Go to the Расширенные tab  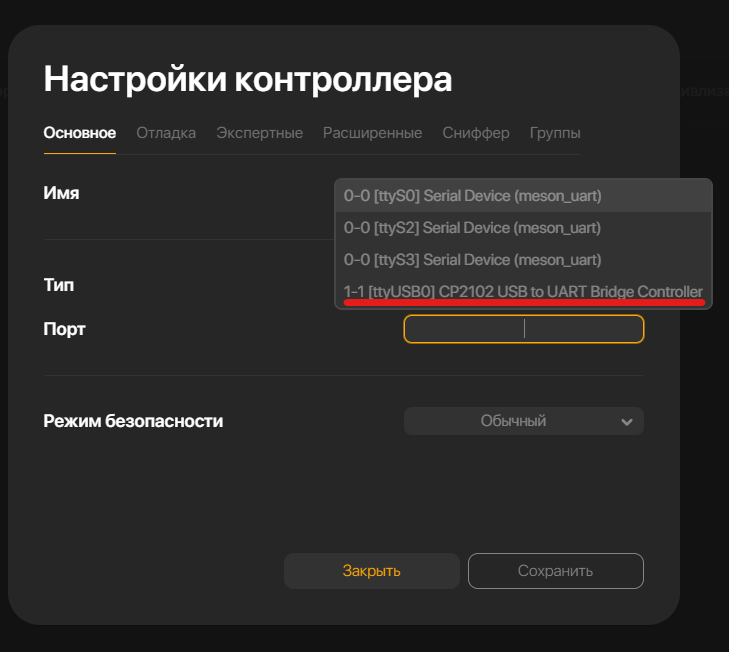(372, 133)
